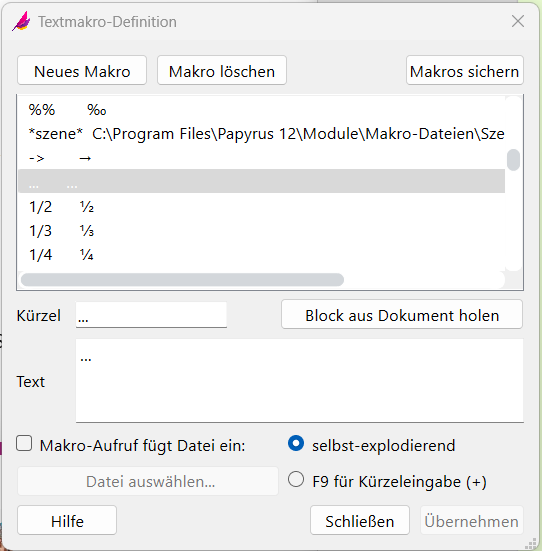
Task: Select the *szene* macro entry
Action: pyautogui.click(x=262, y=134)
